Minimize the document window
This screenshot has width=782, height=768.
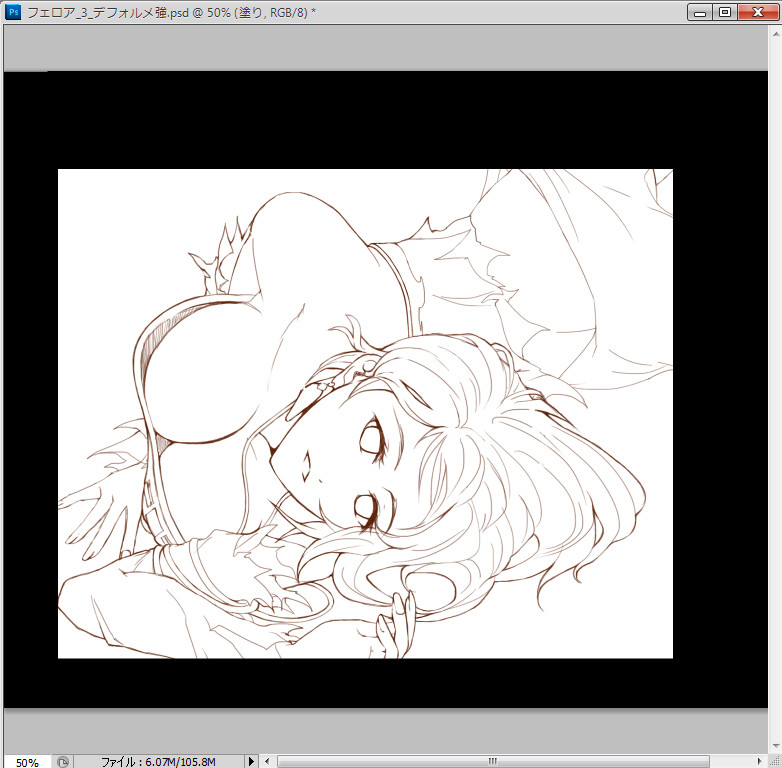[x=700, y=12]
